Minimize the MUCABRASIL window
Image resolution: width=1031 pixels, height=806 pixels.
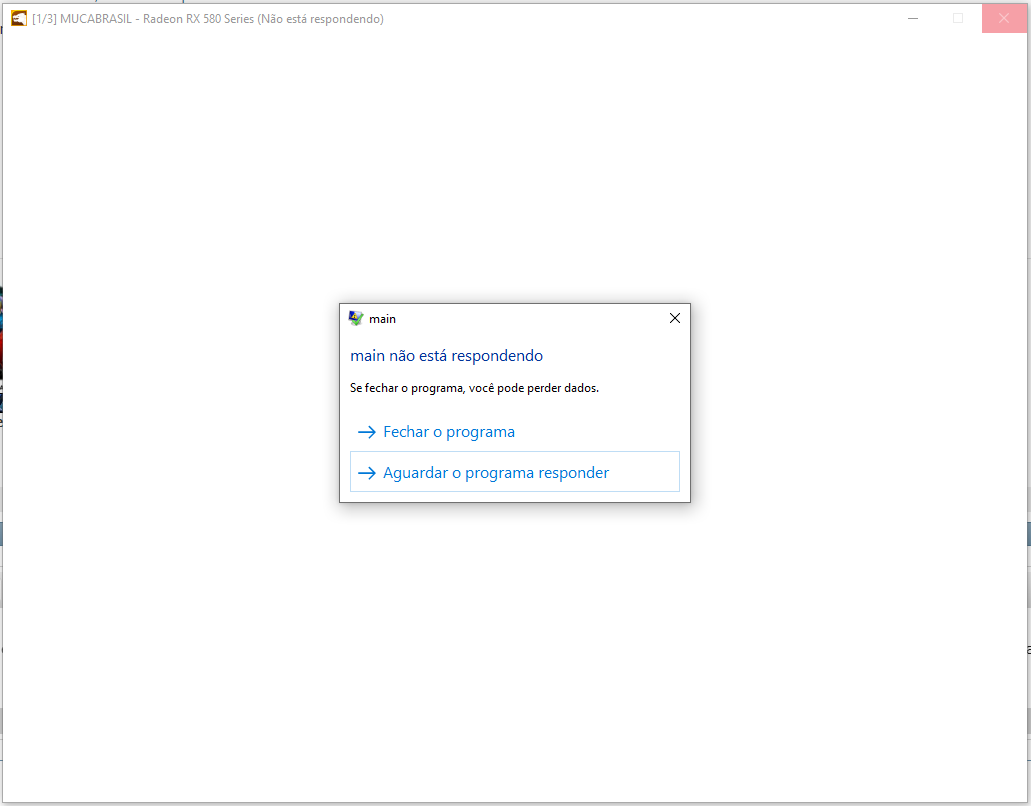coord(912,18)
